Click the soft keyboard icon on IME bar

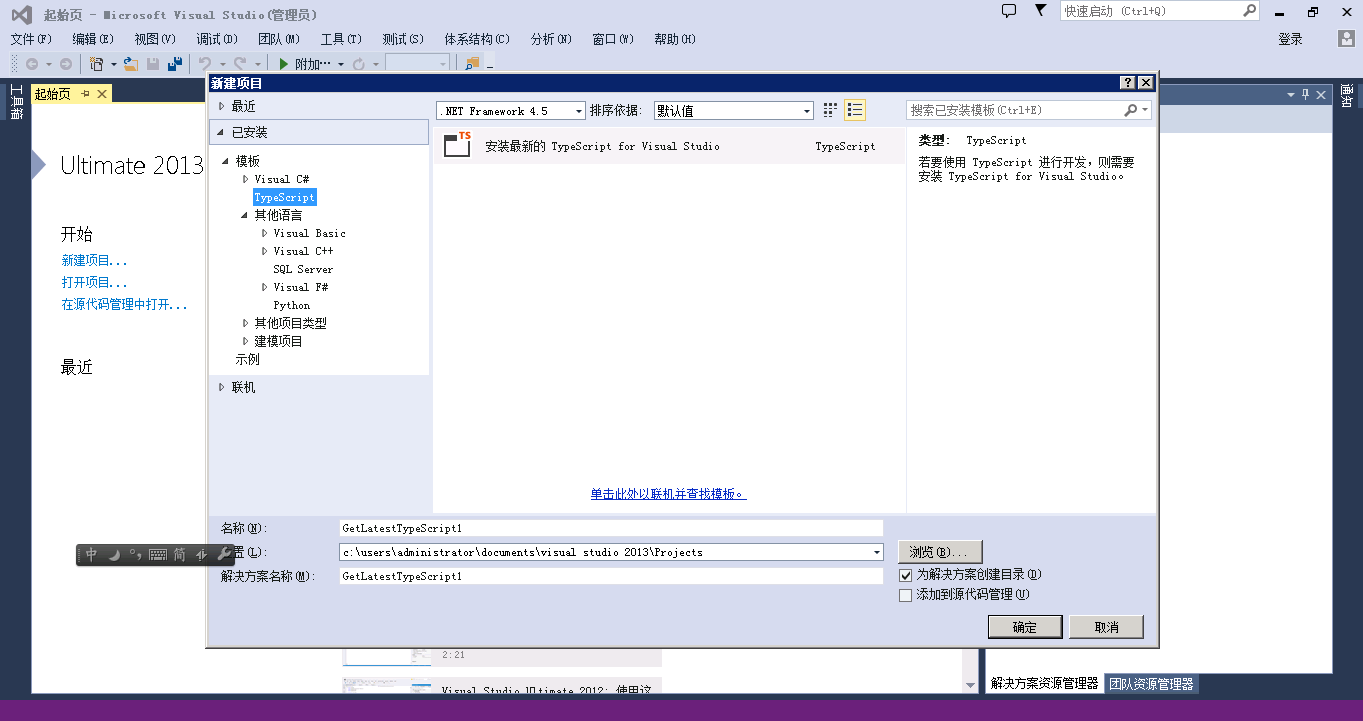pyautogui.click(x=158, y=554)
